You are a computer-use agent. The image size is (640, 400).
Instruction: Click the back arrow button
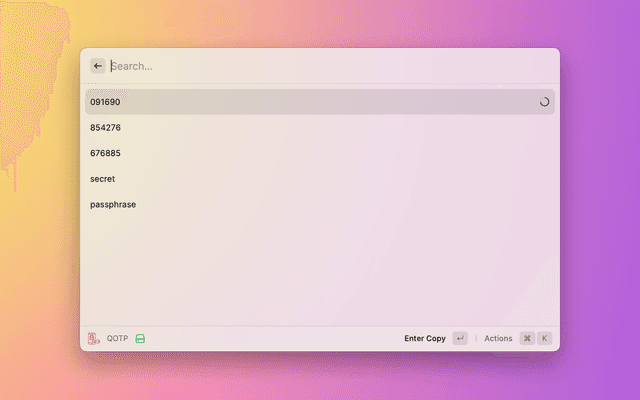click(98, 66)
